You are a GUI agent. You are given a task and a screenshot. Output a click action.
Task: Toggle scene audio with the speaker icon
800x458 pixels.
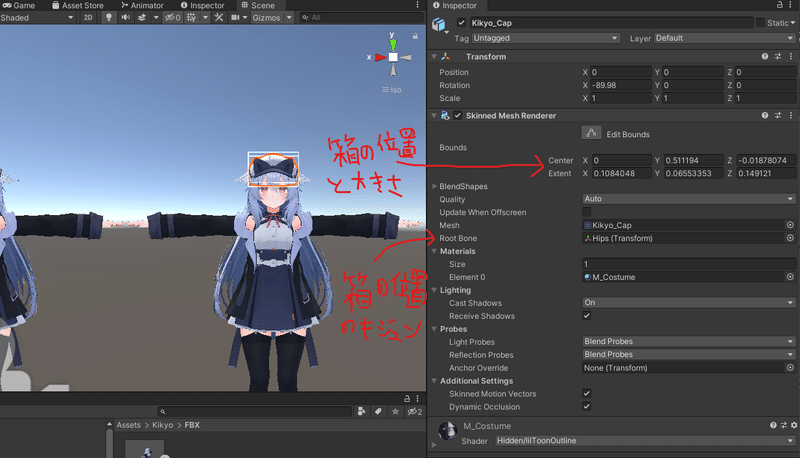tap(126, 17)
